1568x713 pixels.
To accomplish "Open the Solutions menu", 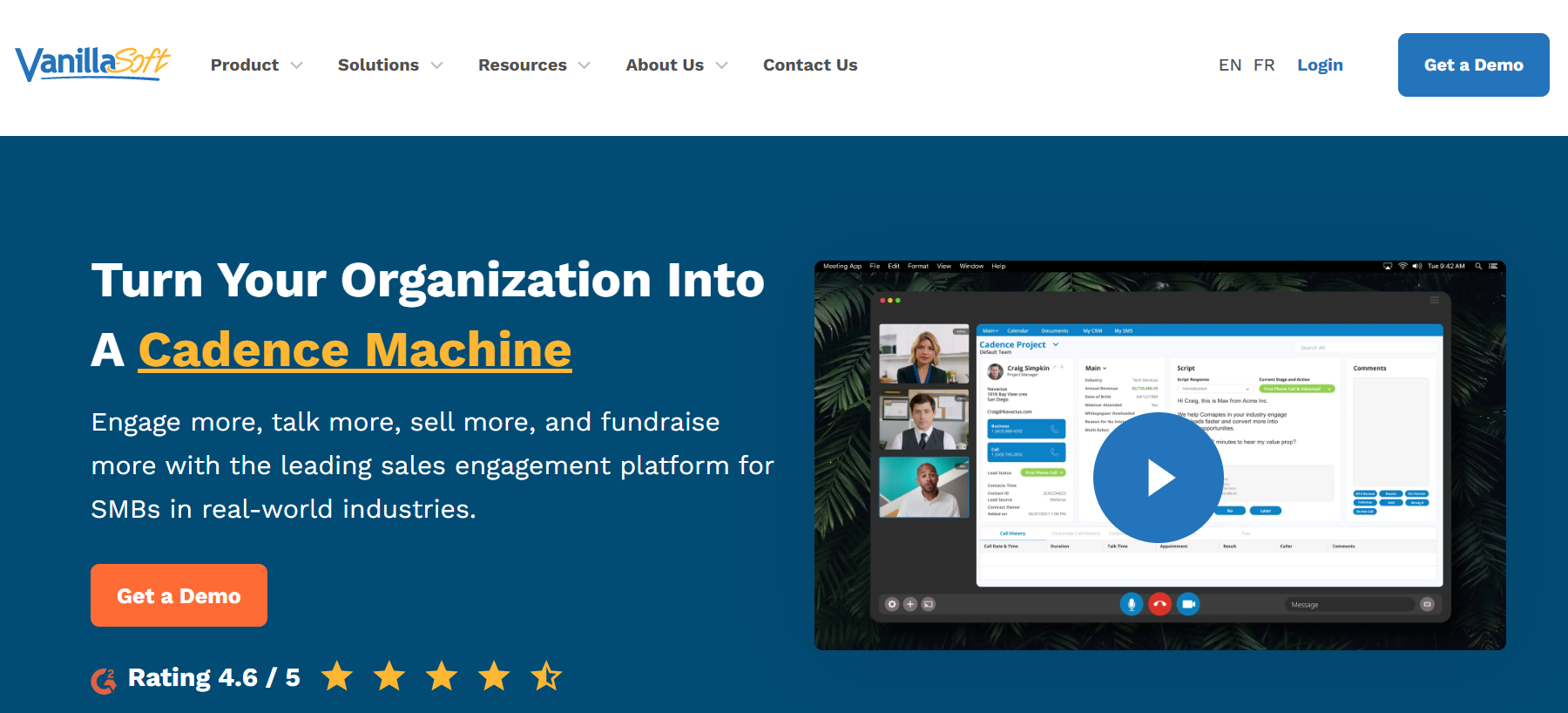I will coord(378,65).
